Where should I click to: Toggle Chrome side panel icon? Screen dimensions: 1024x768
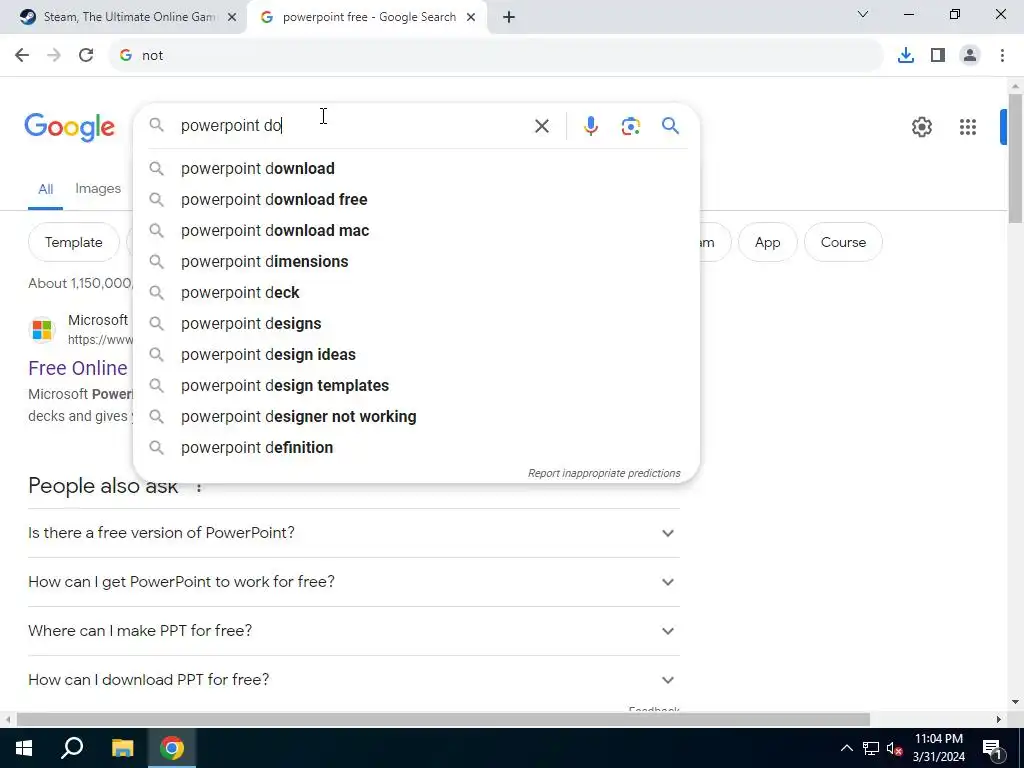tap(938, 56)
